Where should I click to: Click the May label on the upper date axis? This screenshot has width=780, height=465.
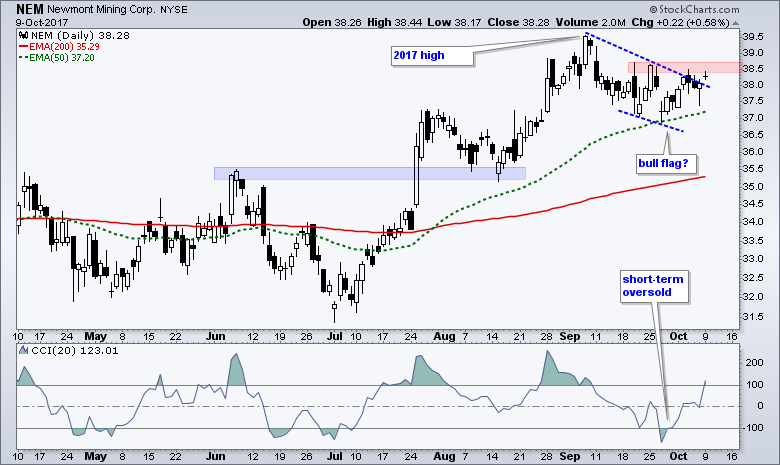pos(96,337)
